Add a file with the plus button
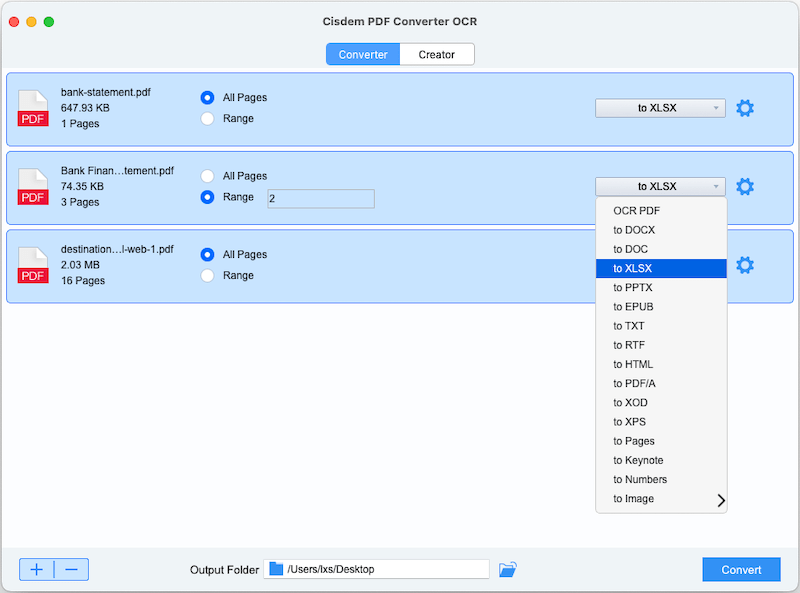The width and height of the screenshot is (800, 593). tap(37, 570)
